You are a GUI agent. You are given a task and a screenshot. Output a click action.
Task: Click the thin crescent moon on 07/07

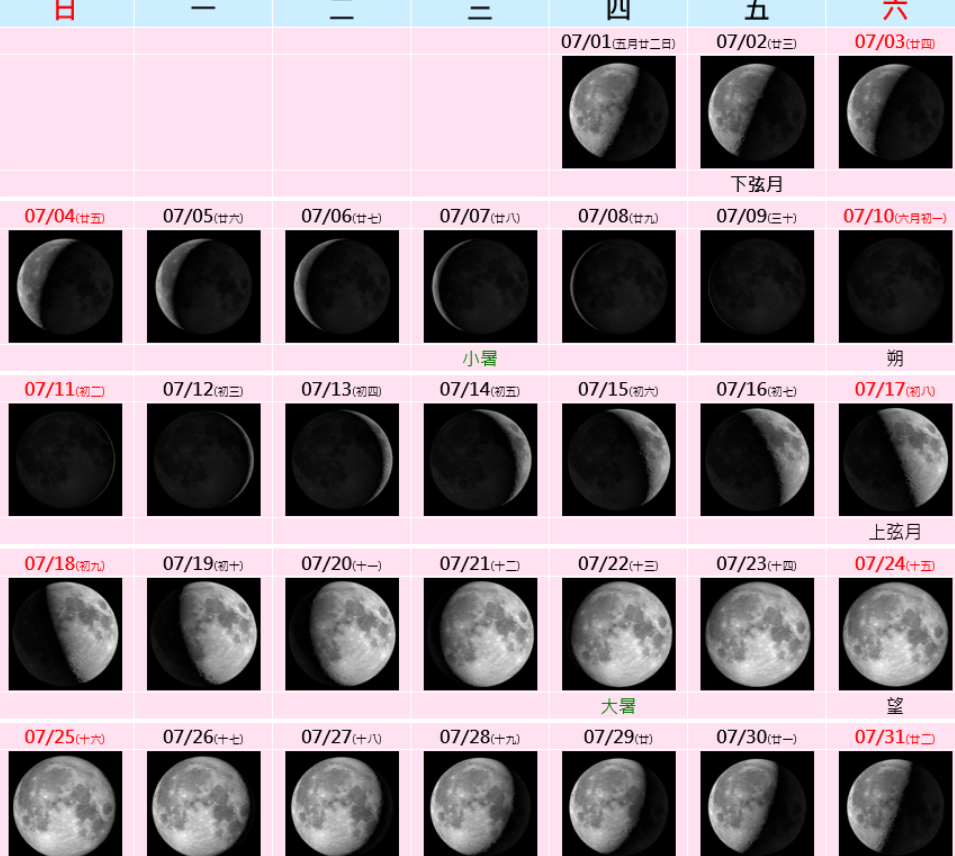[480, 286]
